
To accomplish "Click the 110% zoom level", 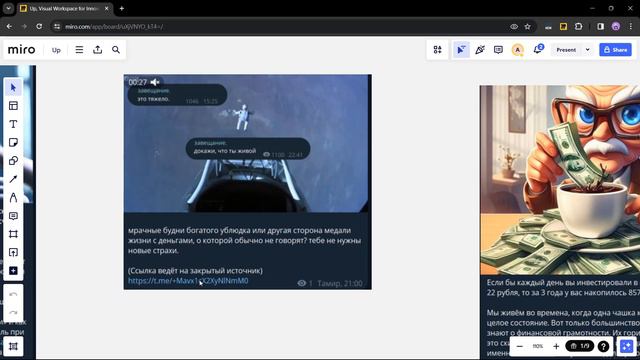I will pyautogui.click(x=538, y=346).
